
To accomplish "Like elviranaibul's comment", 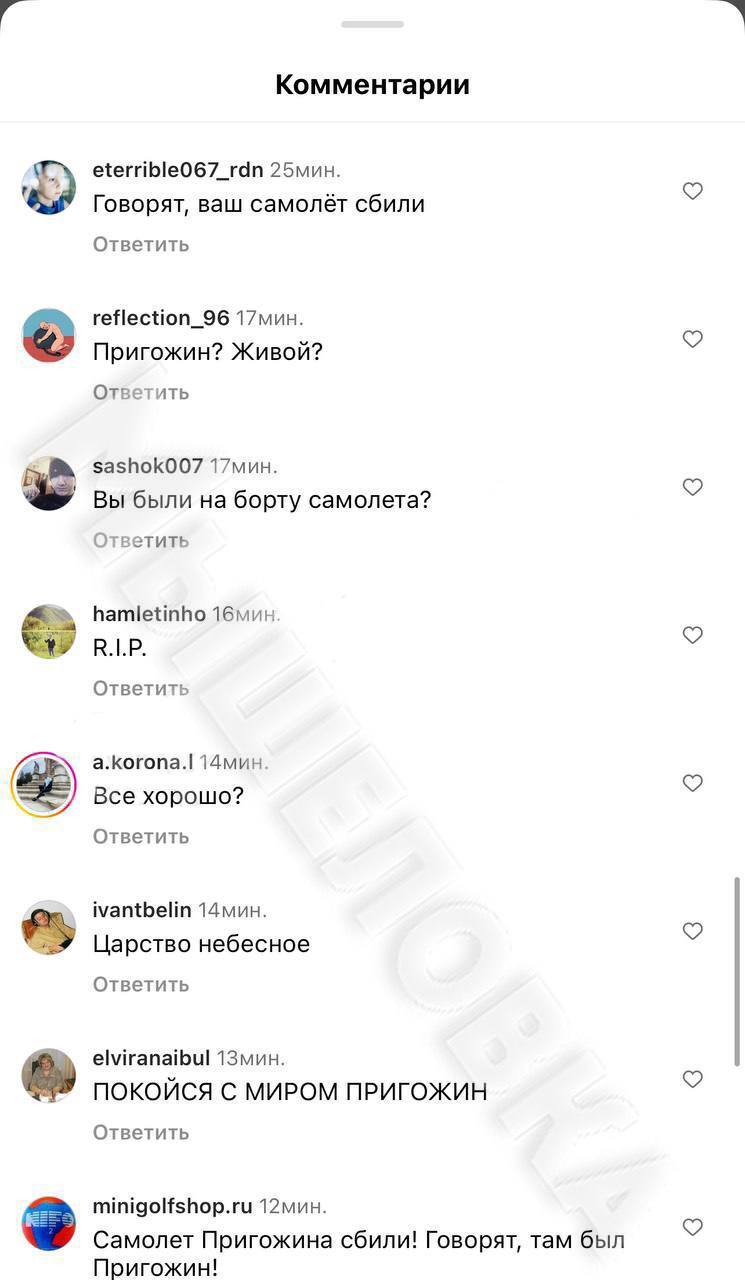I will [x=692, y=1079].
